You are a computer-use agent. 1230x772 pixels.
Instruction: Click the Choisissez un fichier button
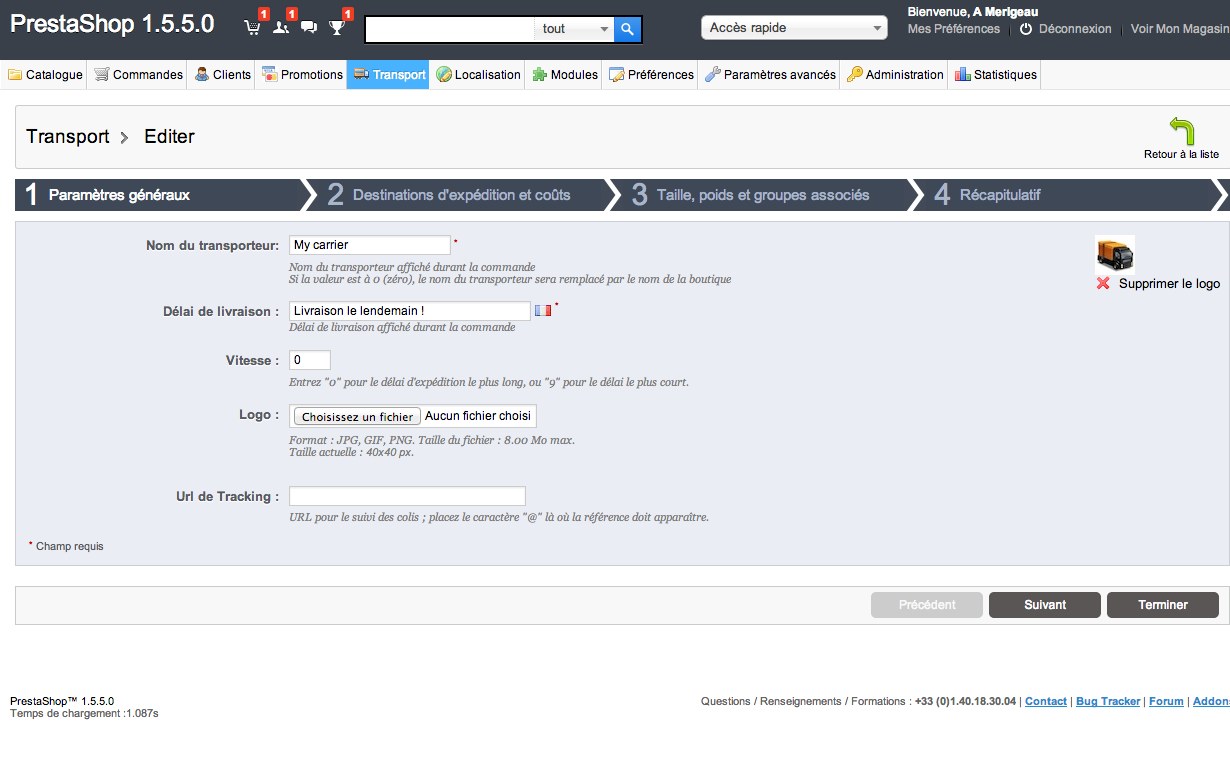357,417
